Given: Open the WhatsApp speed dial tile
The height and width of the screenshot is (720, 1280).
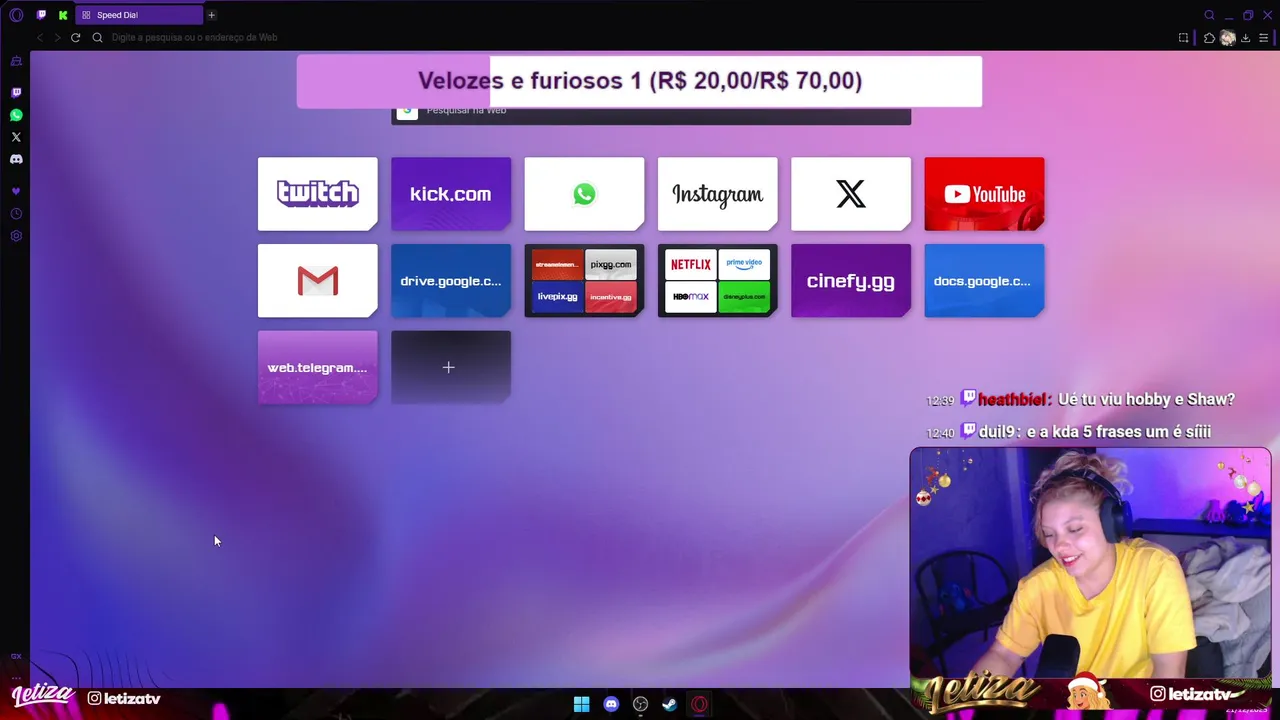Looking at the screenshot, I should coord(584,194).
